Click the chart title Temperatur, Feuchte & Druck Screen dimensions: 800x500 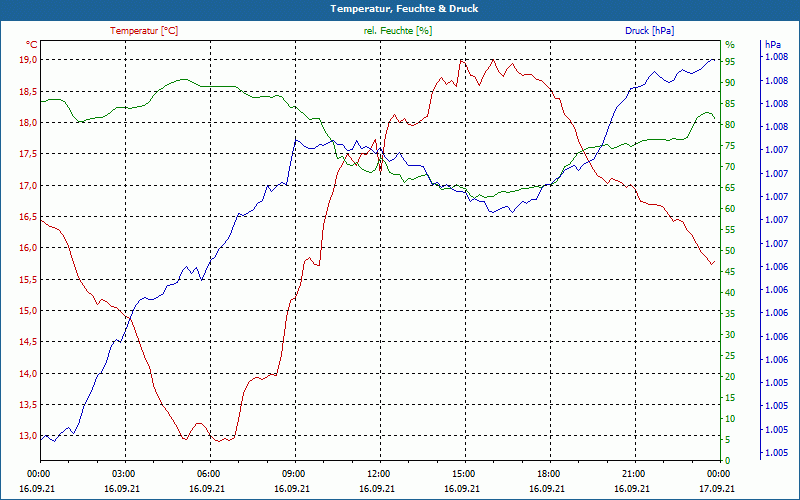pyautogui.click(x=404, y=9)
